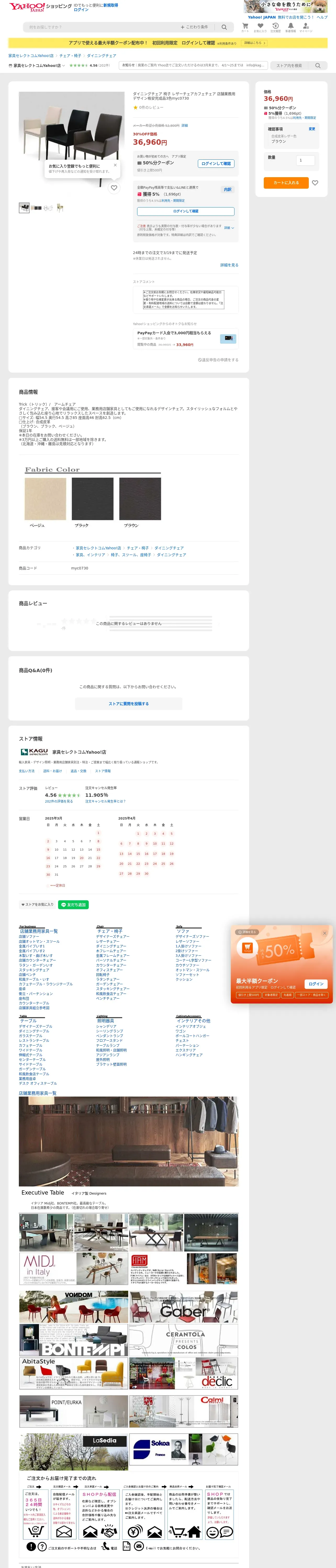This screenshot has height=1568, width=336.
Task: Toggle favorite heart beside cart button
Action: click(x=315, y=183)
